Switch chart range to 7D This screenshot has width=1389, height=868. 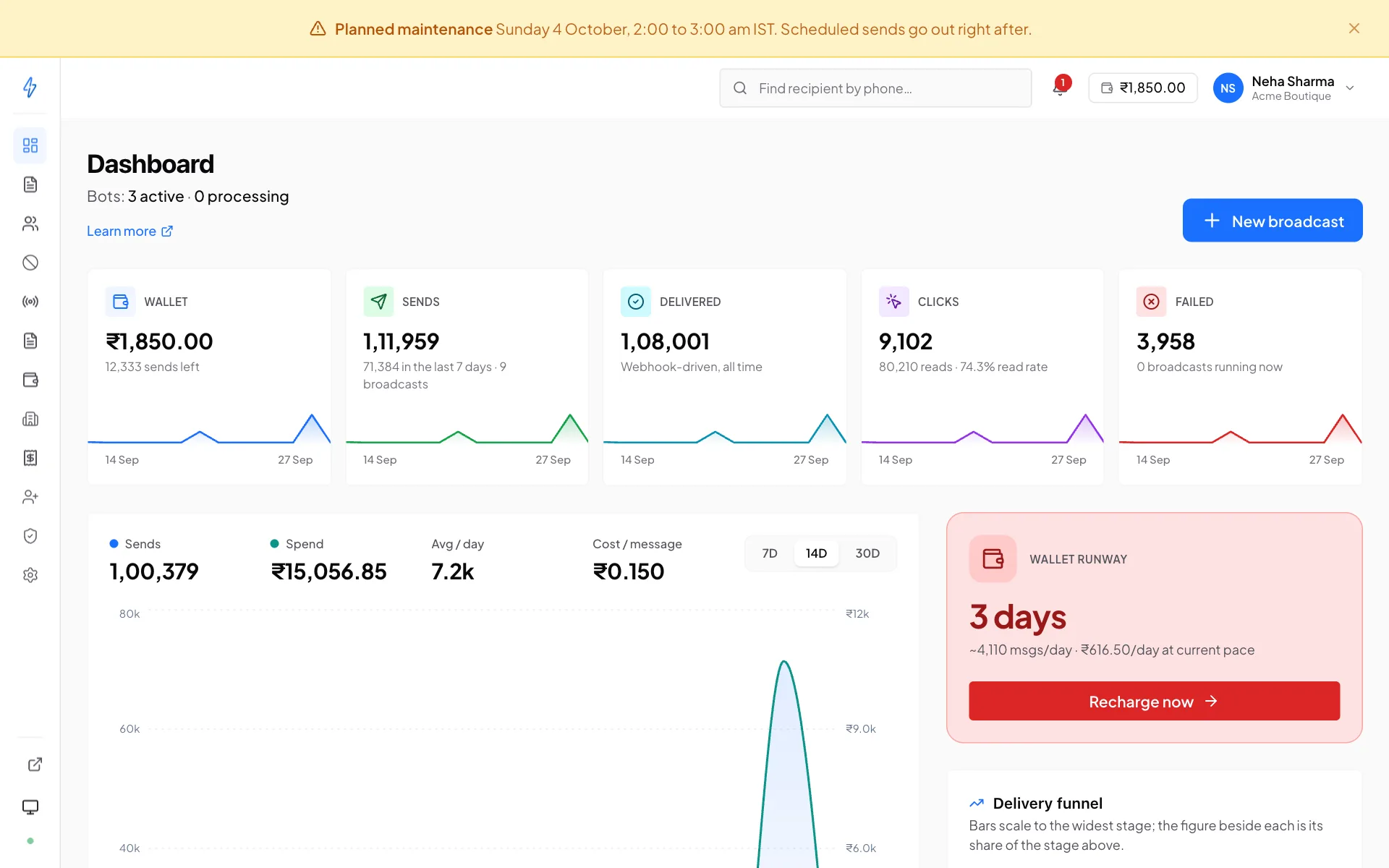[x=770, y=553]
